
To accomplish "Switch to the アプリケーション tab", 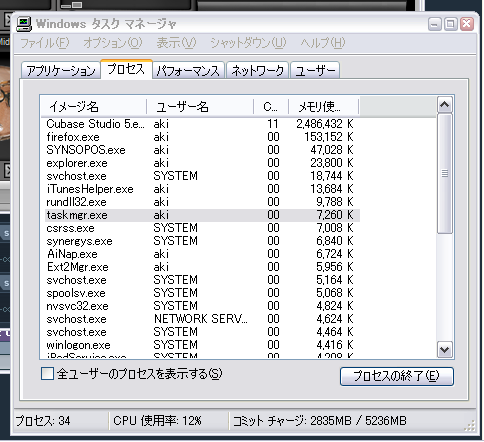I will pyautogui.click(x=61, y=71).
